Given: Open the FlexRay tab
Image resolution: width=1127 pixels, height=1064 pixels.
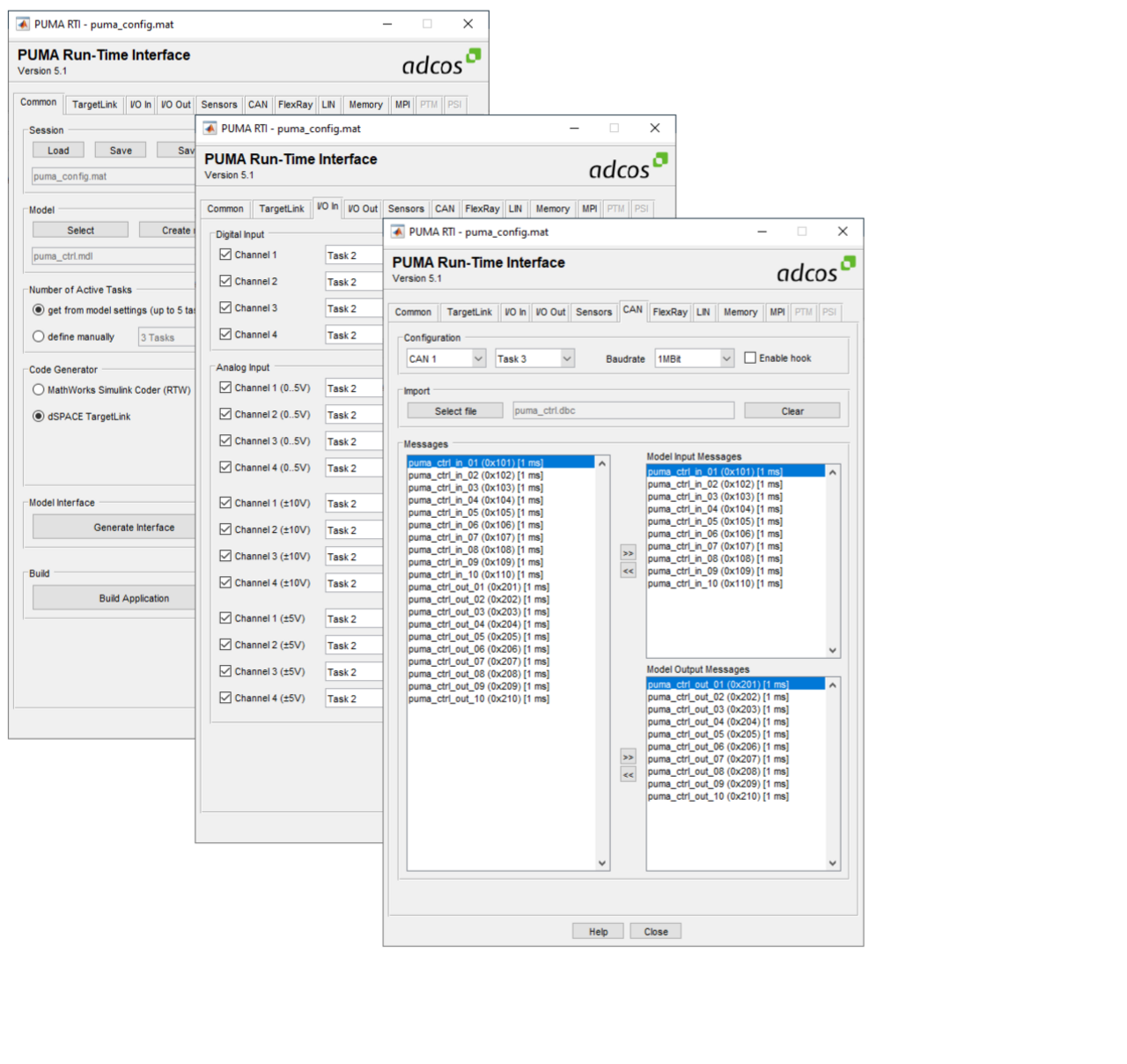Looking at the screenshot, I should [x=669, y=312].
